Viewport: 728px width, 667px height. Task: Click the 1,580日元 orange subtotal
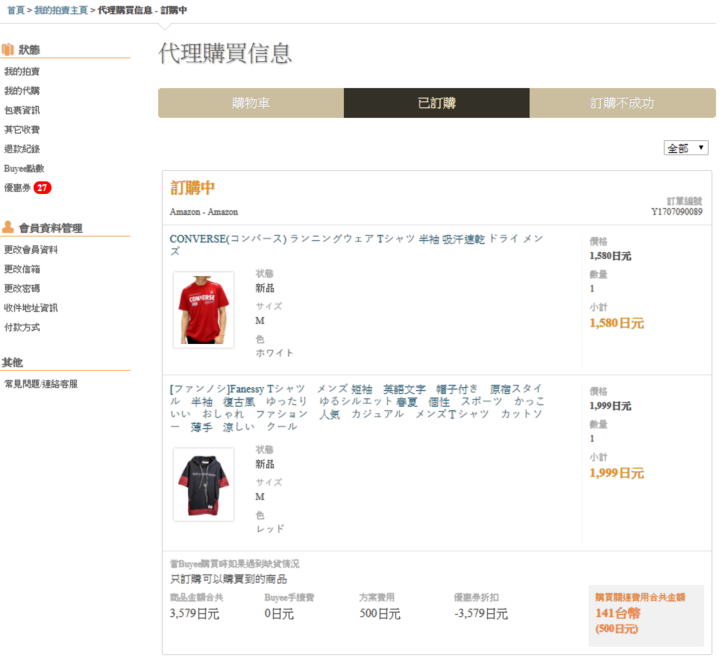click(x=617, y=323)
